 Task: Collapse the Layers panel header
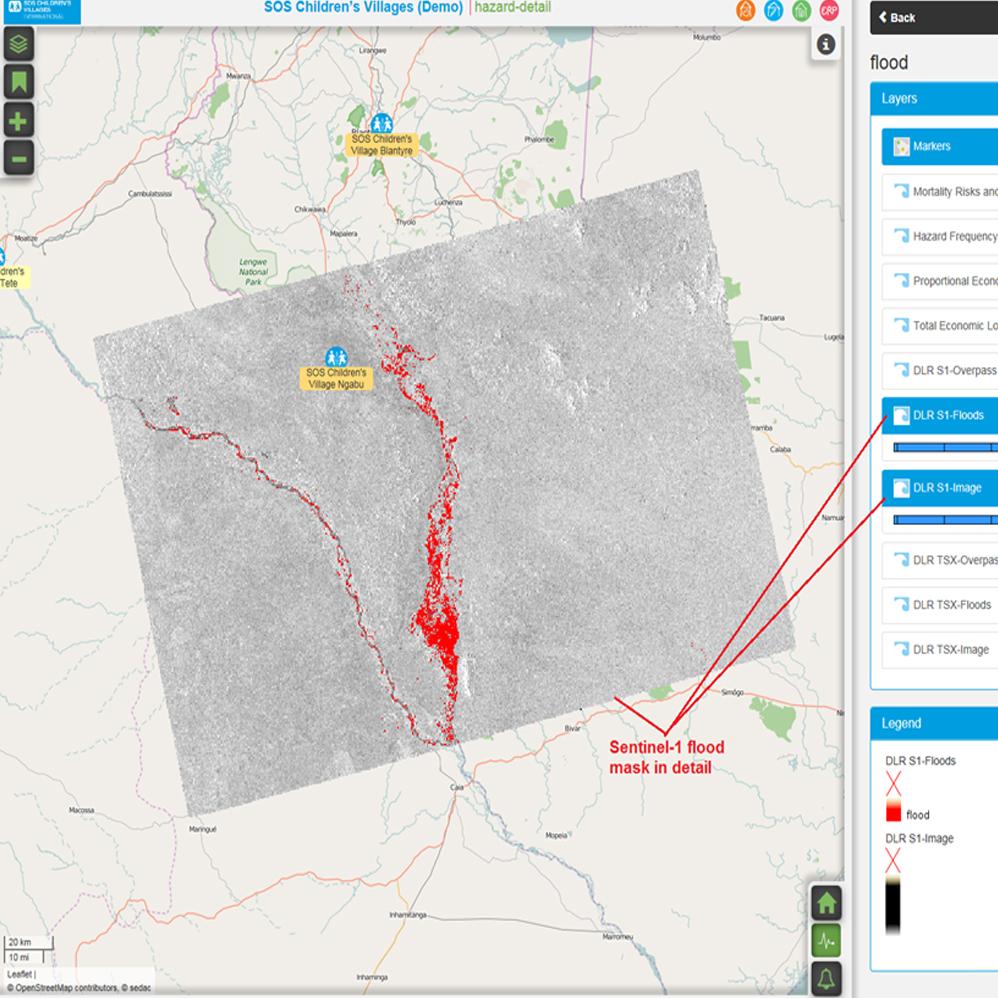click(934, 99)
